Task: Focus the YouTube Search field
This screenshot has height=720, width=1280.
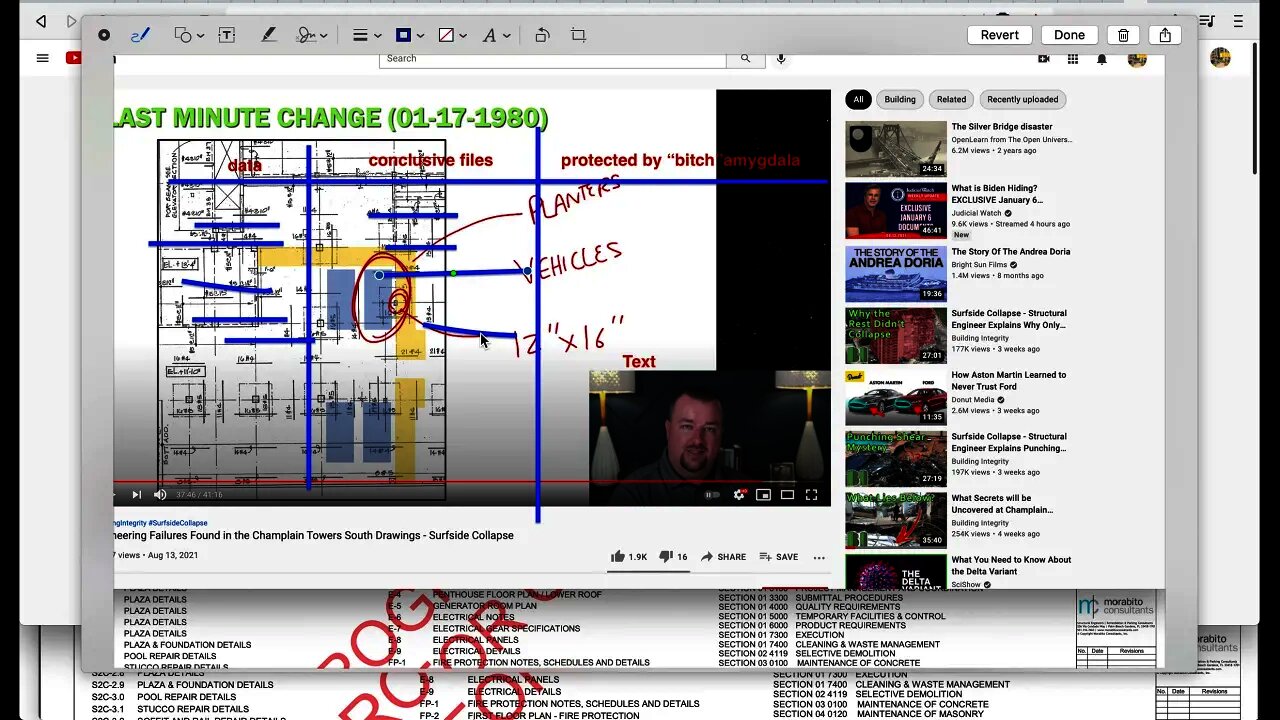Action: coord(553,58)
